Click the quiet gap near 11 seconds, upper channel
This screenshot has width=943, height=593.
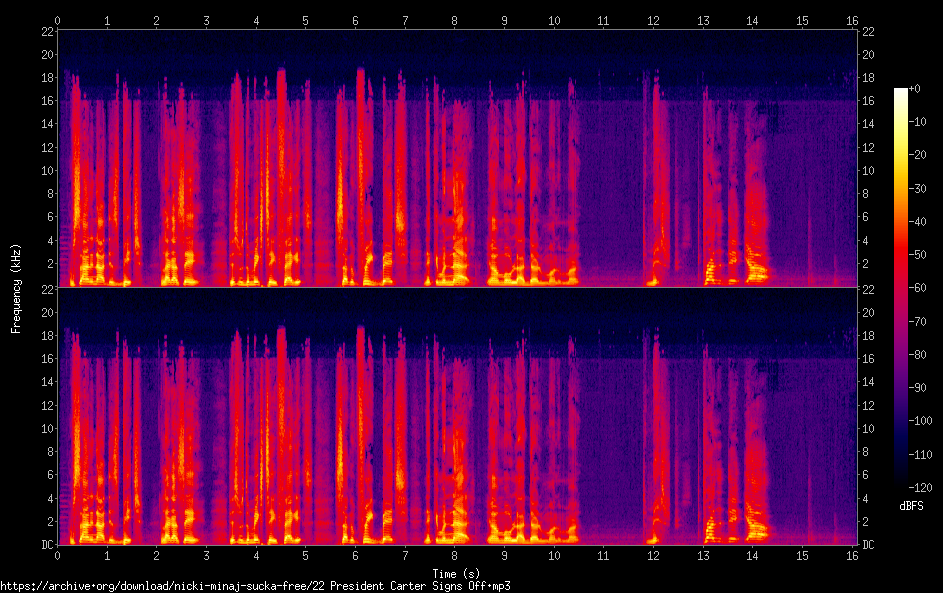(604, 180)
